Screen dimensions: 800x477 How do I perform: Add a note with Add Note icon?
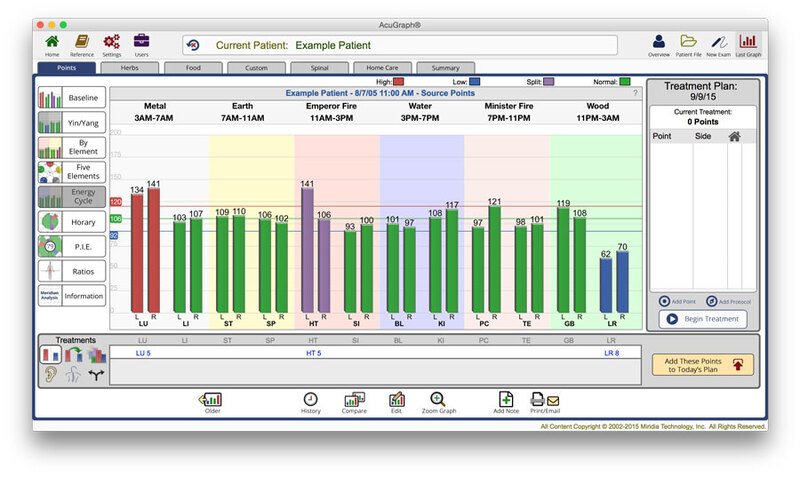point(505,402)
